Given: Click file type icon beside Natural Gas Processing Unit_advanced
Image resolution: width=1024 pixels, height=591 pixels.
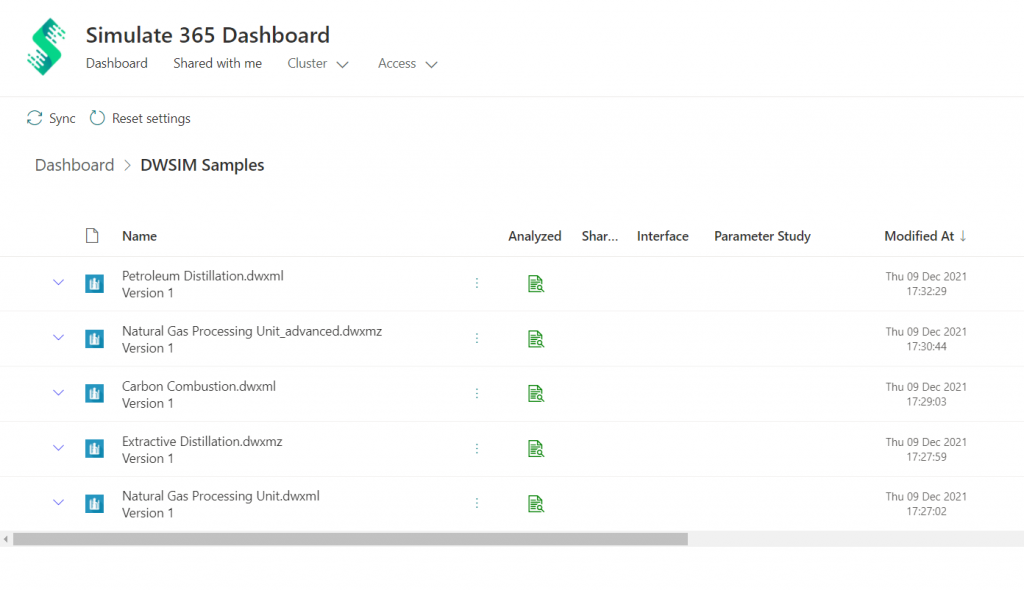Looking at the screenshot, I should point(94,339).
